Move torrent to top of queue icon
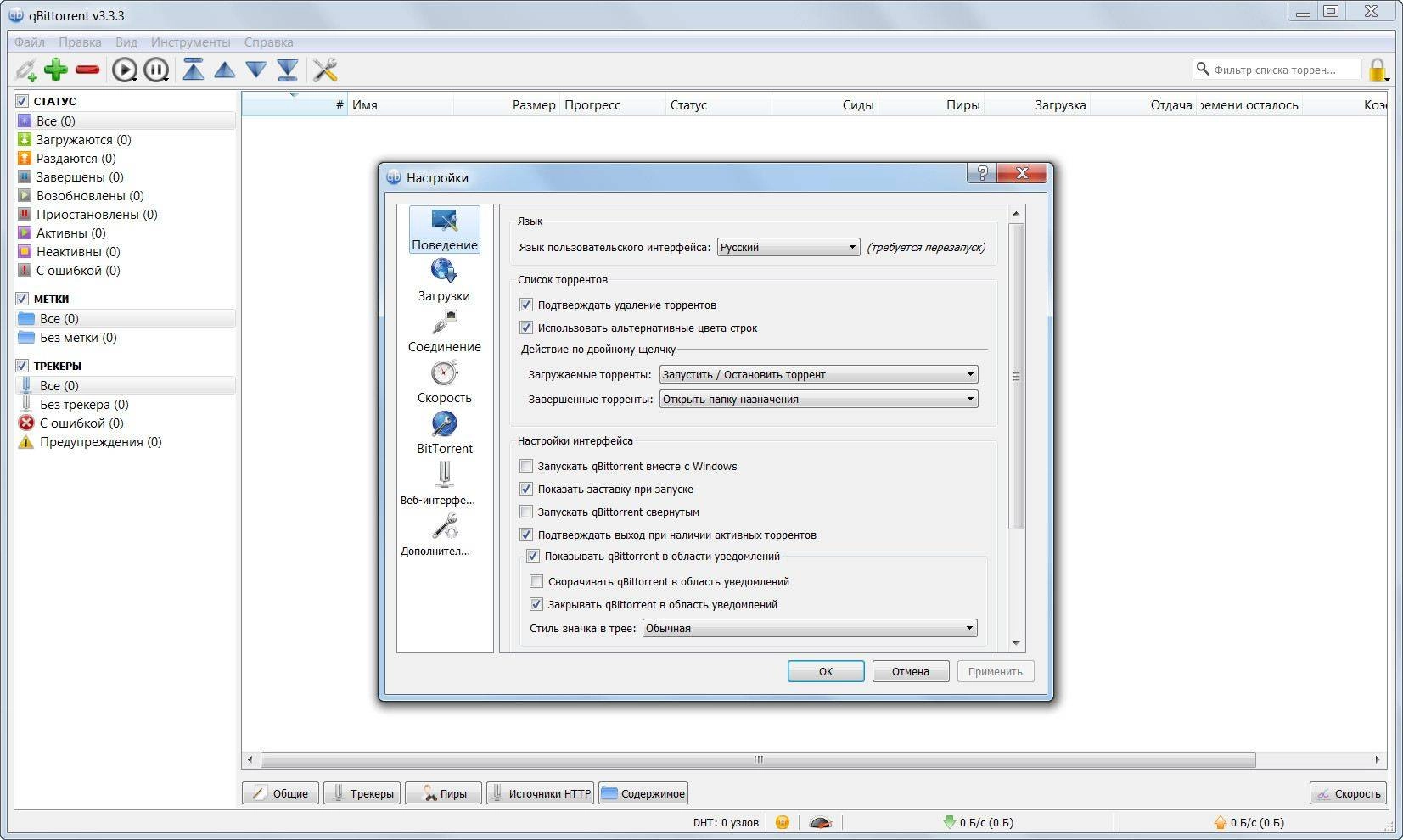1403x840 pixels. click(x=194, y=70)
